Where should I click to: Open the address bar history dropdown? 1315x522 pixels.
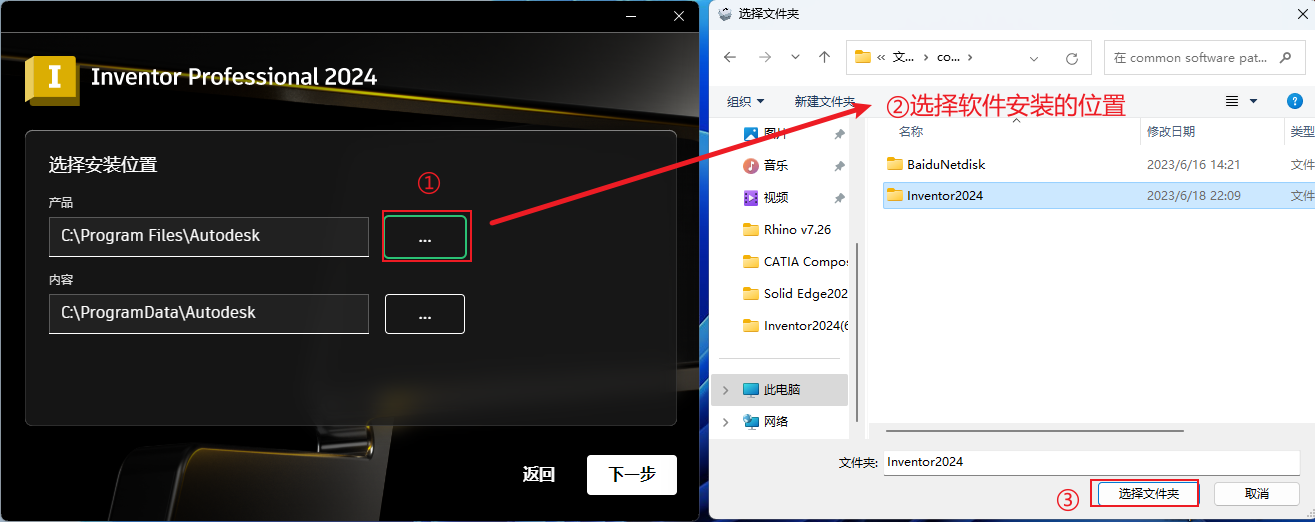(1034, 58)
